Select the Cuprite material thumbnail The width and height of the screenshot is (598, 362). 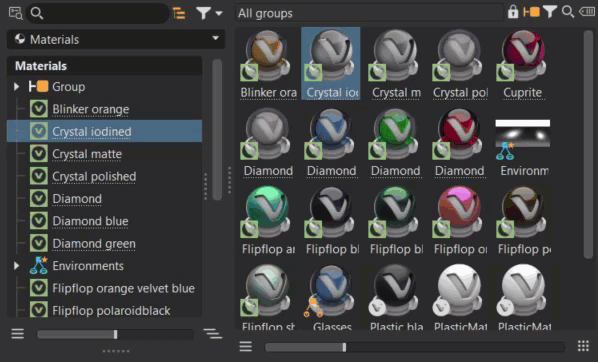point(523,63)
